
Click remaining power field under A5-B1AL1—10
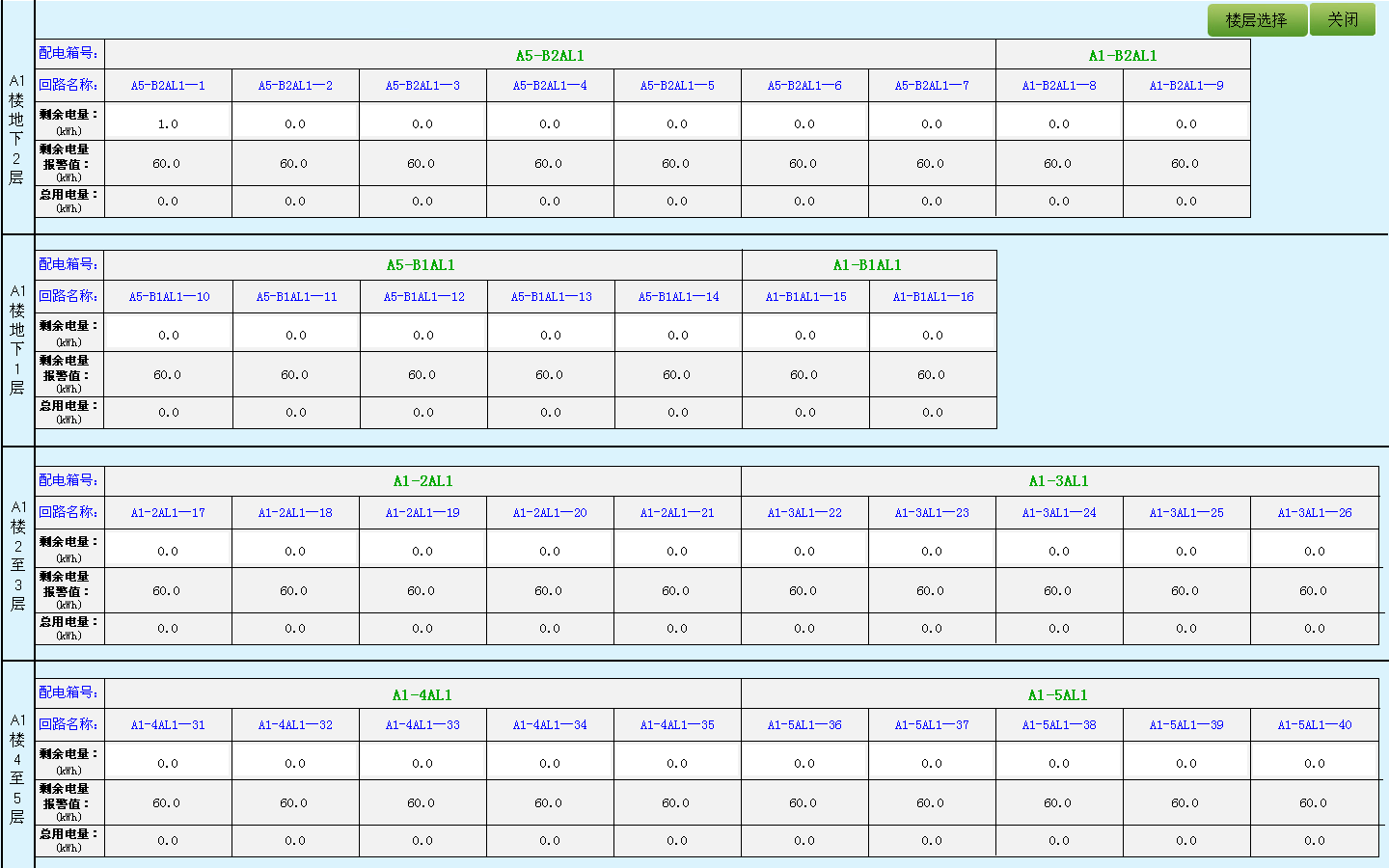(169, 333)
